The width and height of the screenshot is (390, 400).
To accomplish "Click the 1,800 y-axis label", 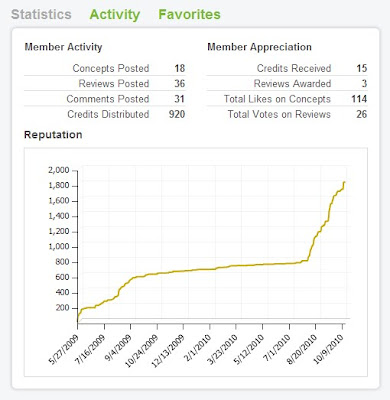I will tap(59, 186).
